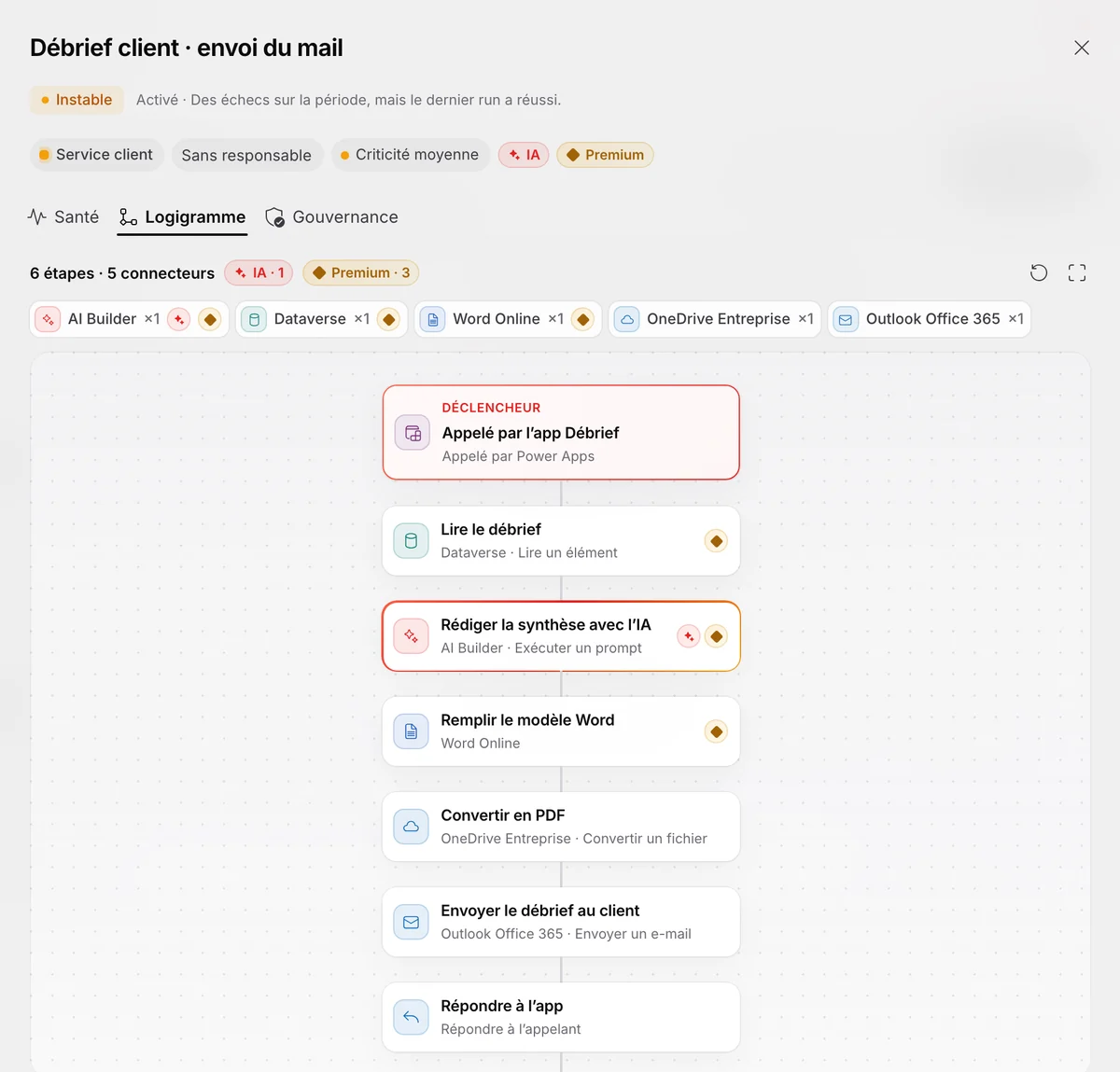Click 'OneDrive Entreprise · Convertir un fichier' subtitle
Image resolution: width=1120 pixels, height=1072 pixels.
click(x=574, y=839)
